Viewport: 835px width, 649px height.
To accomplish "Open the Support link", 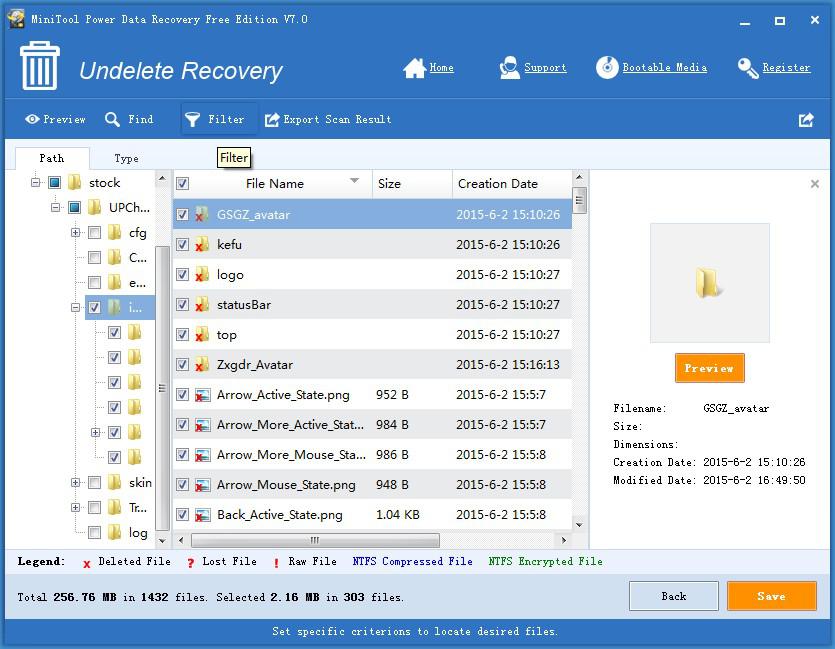I will 545,68.
